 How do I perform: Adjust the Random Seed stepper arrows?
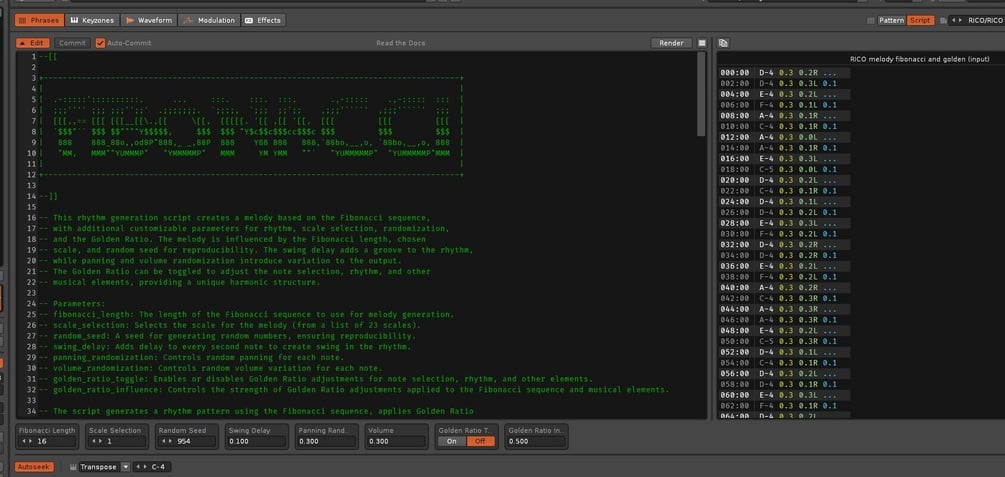point(166,441)
